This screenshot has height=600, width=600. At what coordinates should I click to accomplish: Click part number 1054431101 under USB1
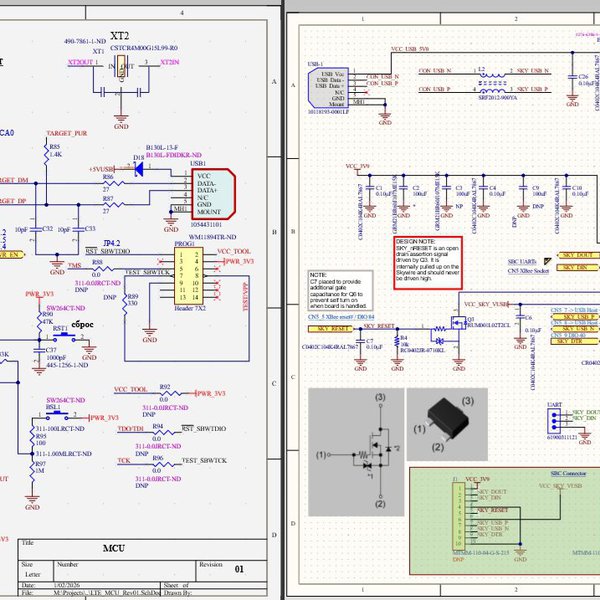[206, 224]
